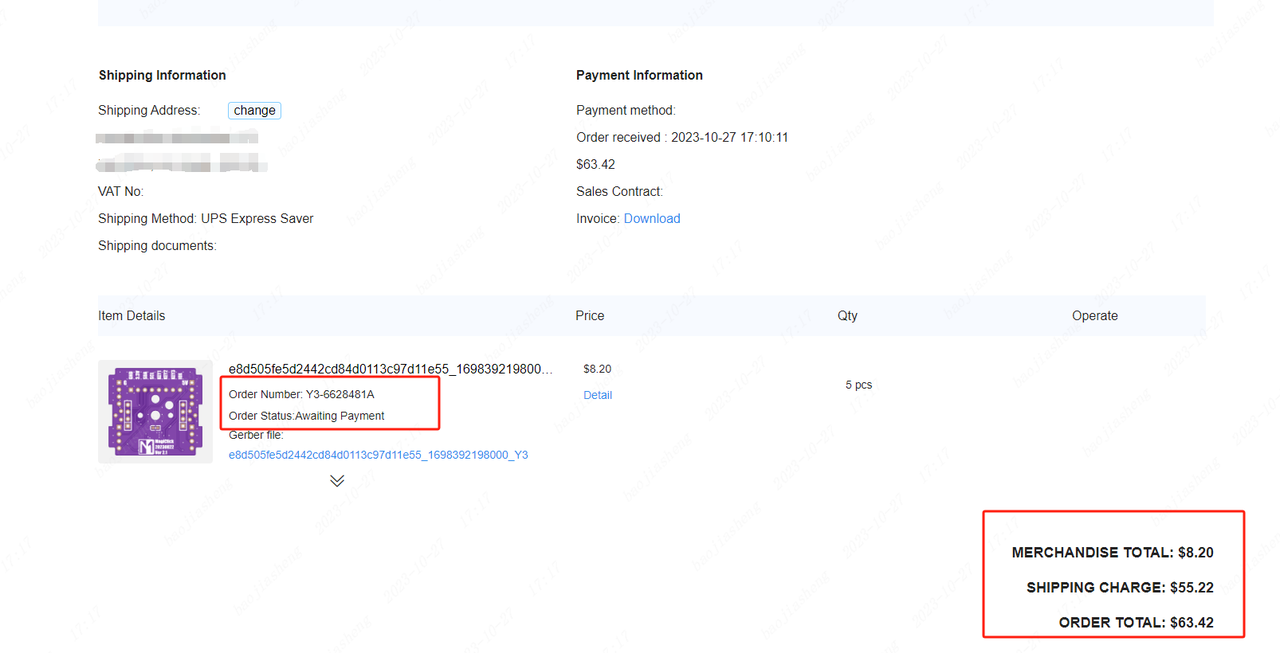Image resolution: width=1280 pixels, height=653 pixels.
Task: Click the Item Details column header
Action: click(x=131, y=315)
